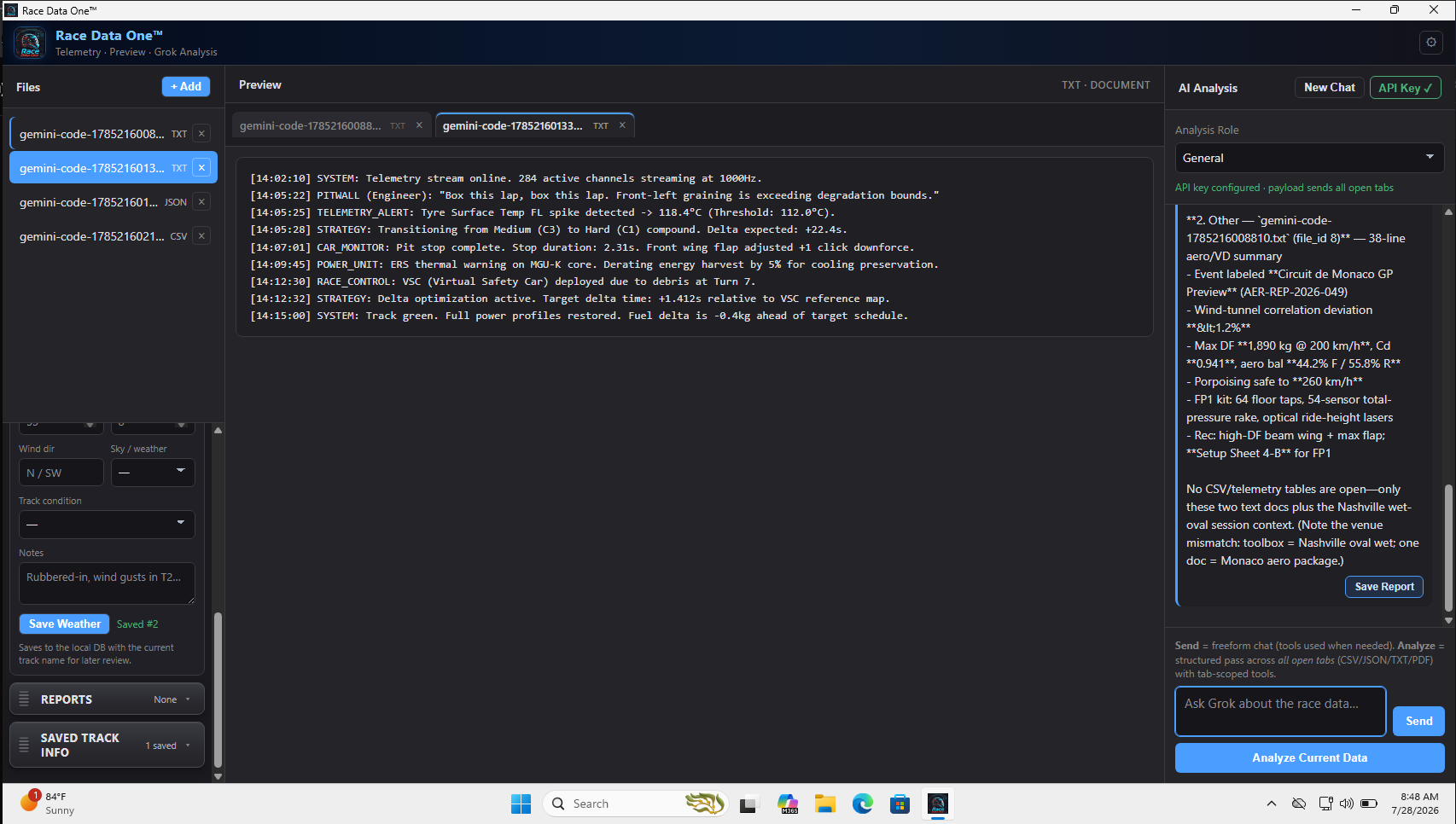Viewport: 1456px width, 824px height.
Task: Click the clock showing 8:48 AM
Action: click(x=1414, y=804)
